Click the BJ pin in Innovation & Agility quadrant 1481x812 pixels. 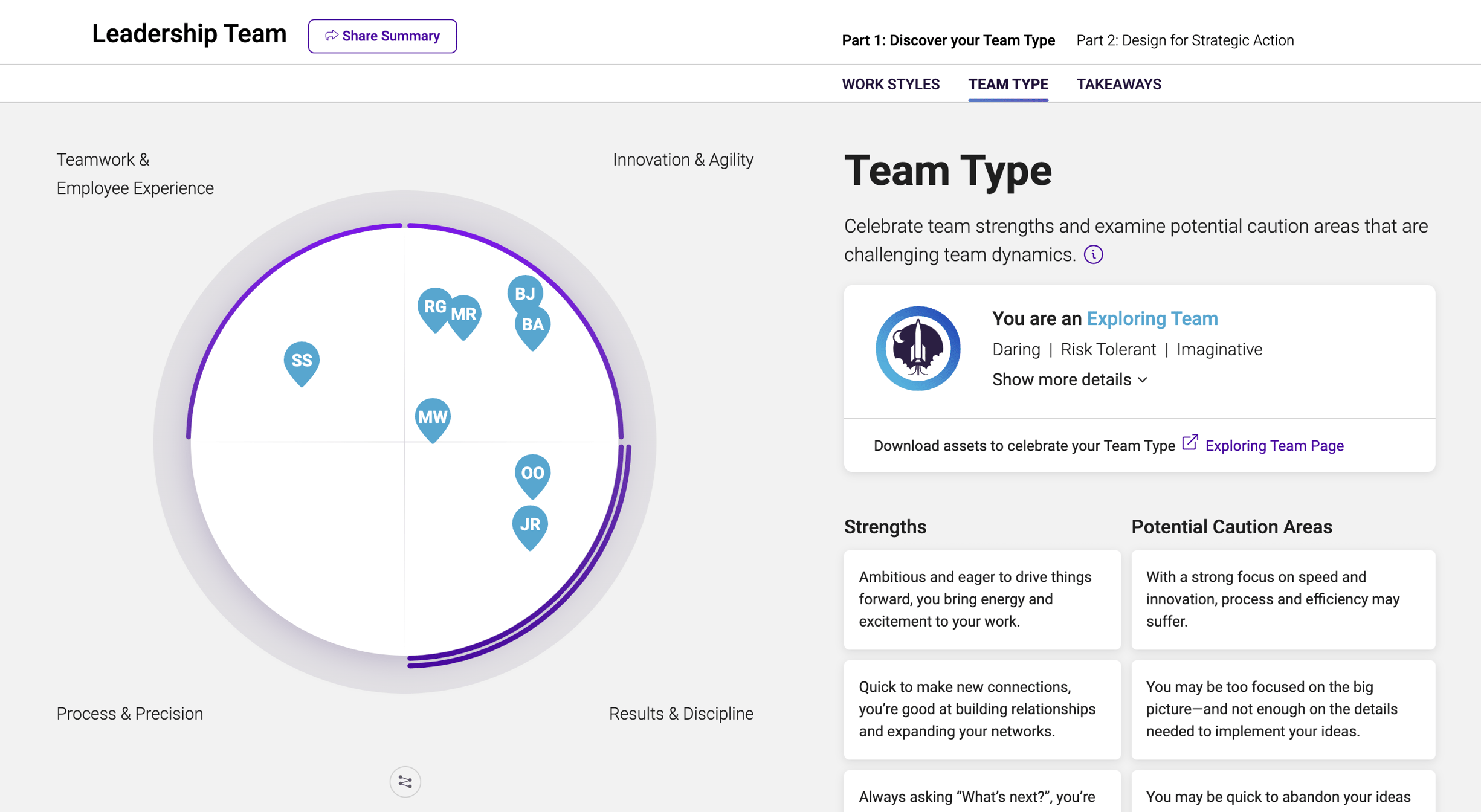pos(524,294)
